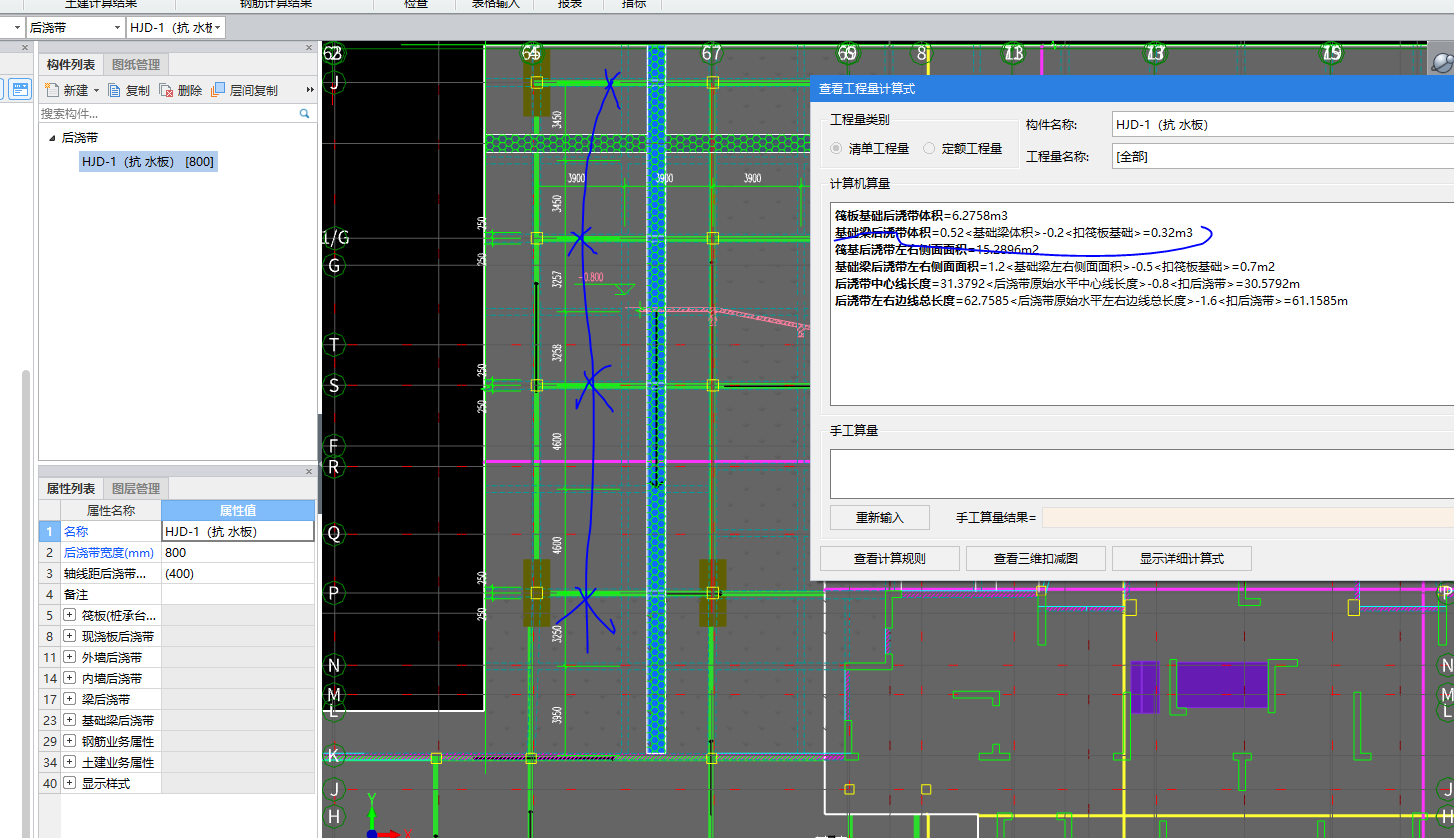Click the 查看三维扣减图 button
1454x838 pixels.
(x=1036, y=559)
